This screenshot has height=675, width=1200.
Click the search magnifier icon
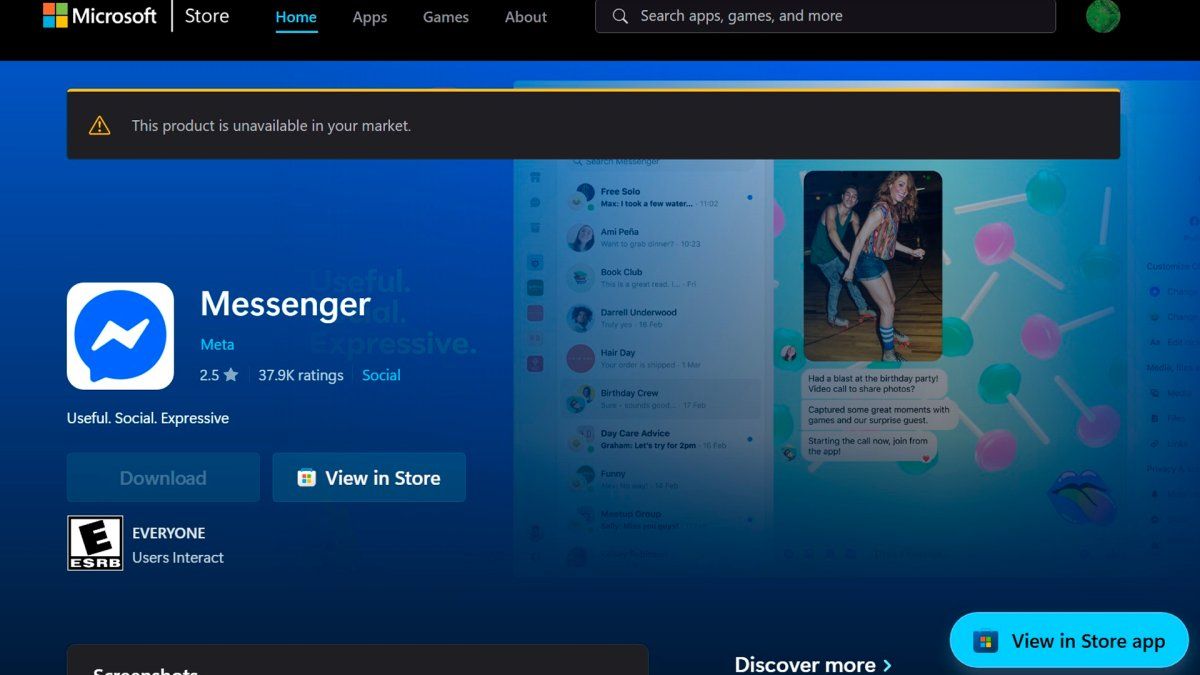(620, 16)
